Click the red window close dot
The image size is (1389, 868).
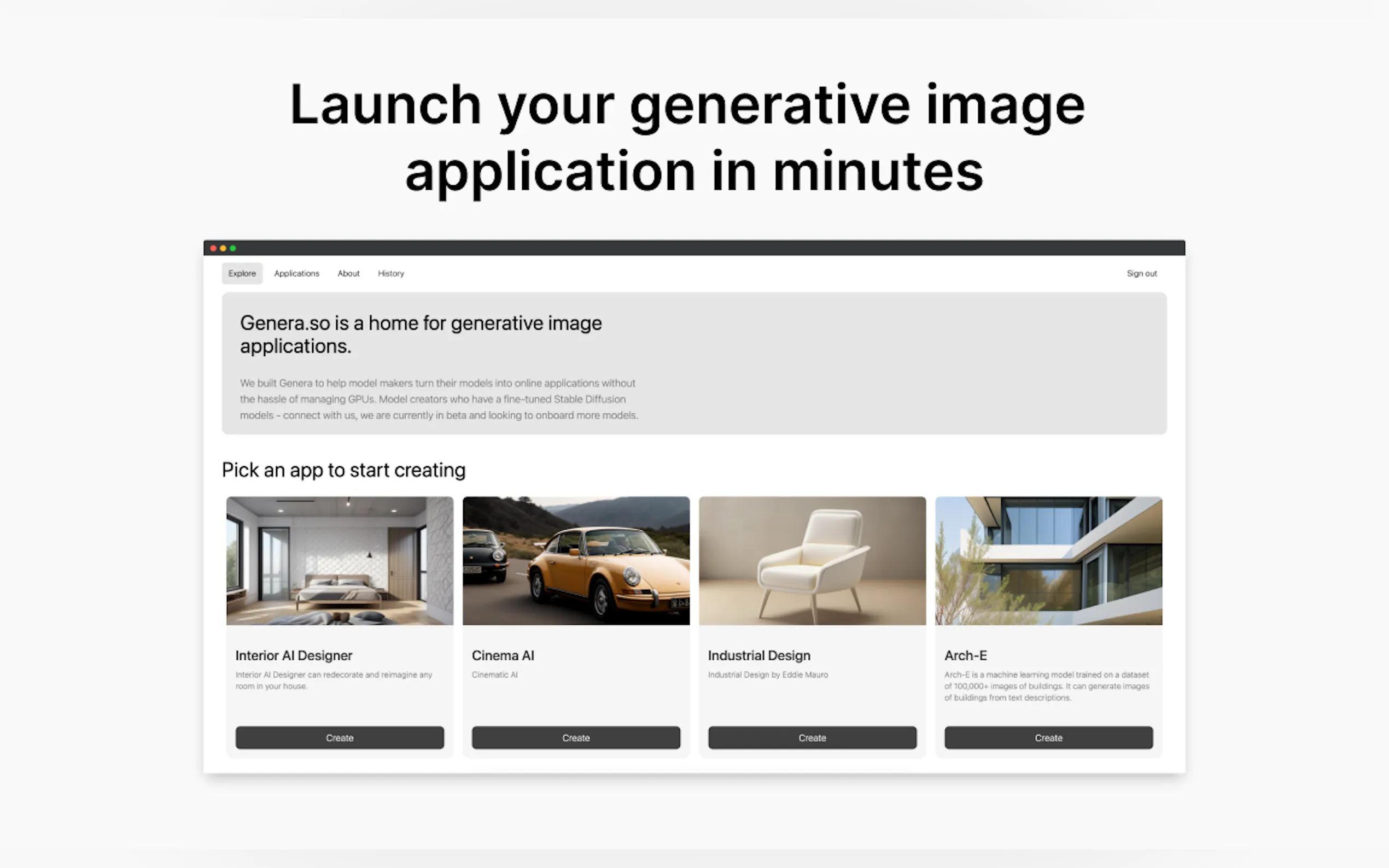point(214,248)
